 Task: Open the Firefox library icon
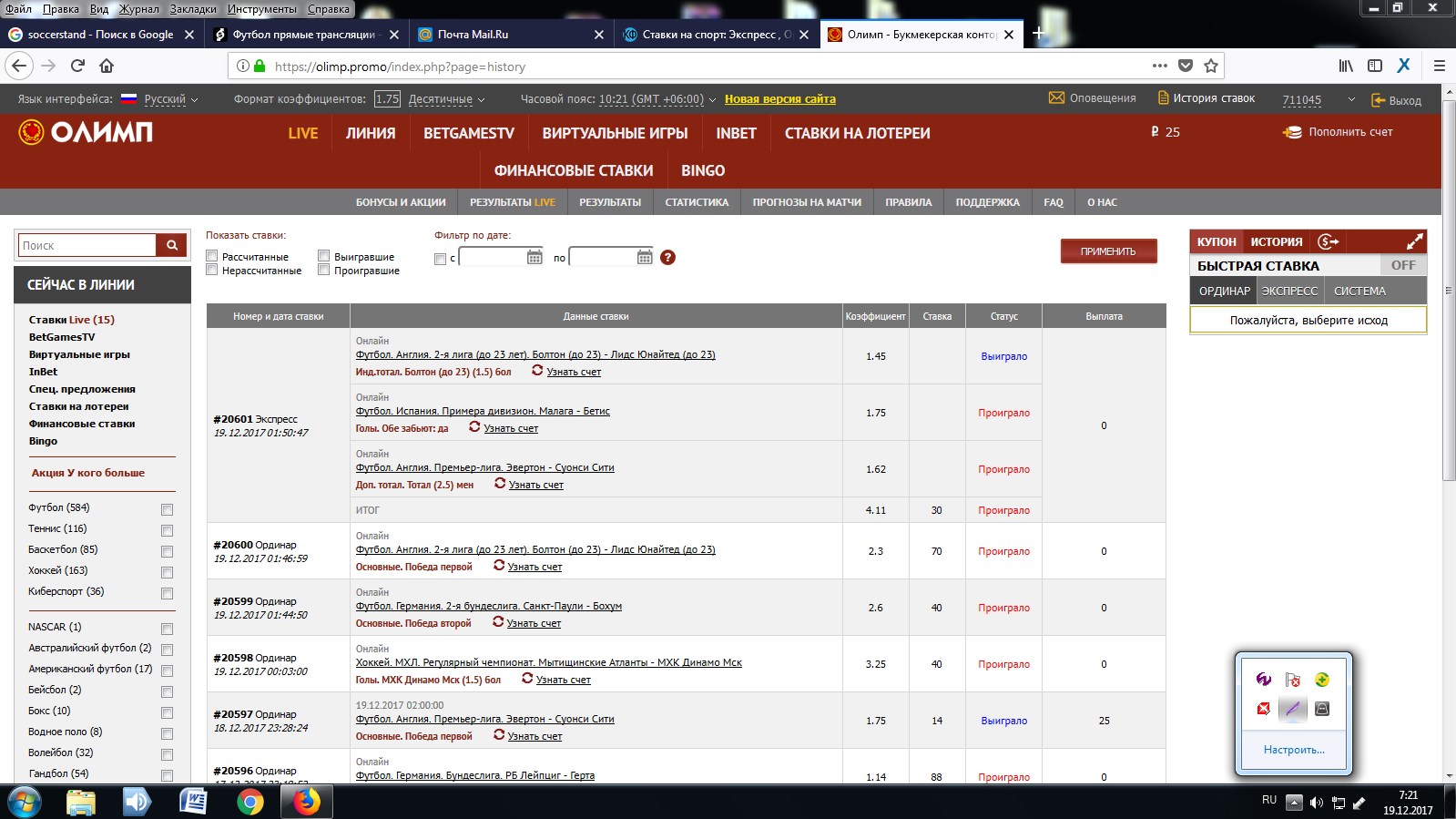1346,66
